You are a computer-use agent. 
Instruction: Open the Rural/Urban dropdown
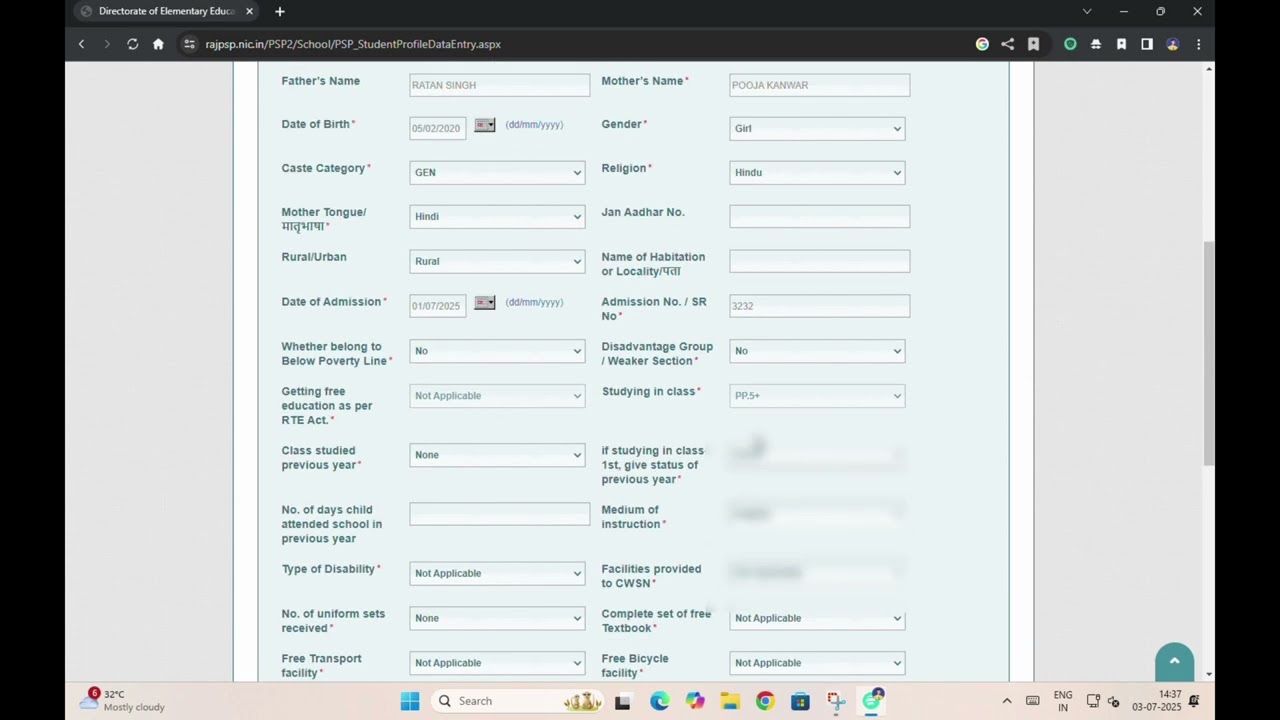(x=497, y=261)
